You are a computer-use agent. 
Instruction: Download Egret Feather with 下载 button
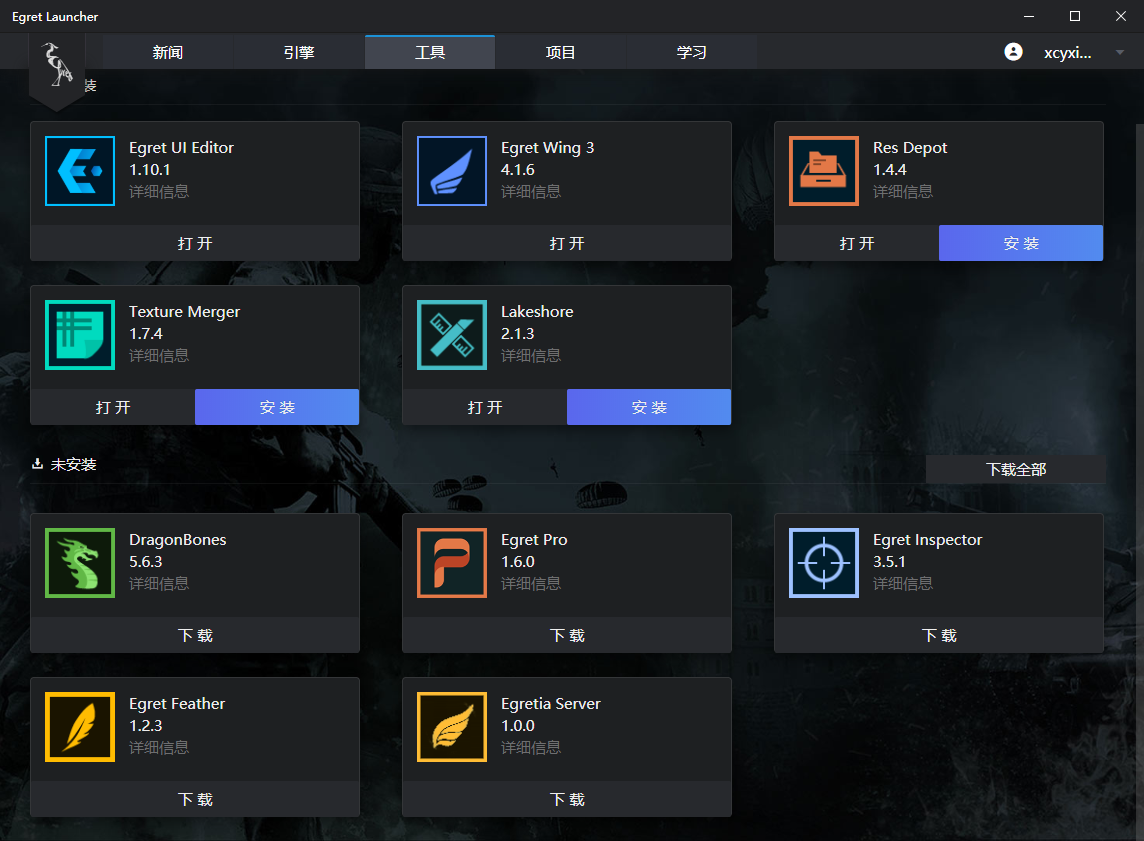pos(195,799)
